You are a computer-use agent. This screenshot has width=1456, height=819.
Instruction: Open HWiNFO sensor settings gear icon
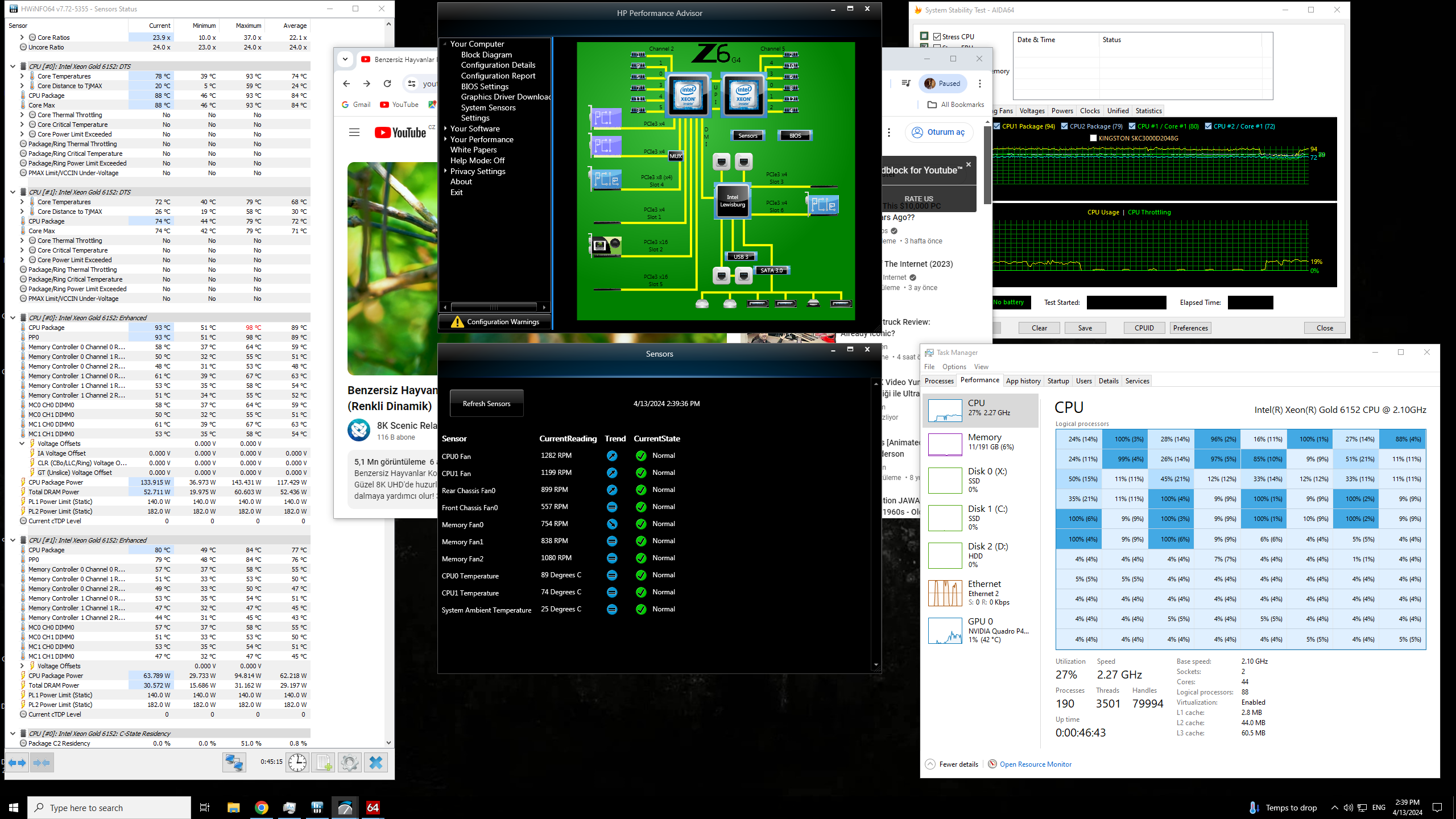coord(350,762)
